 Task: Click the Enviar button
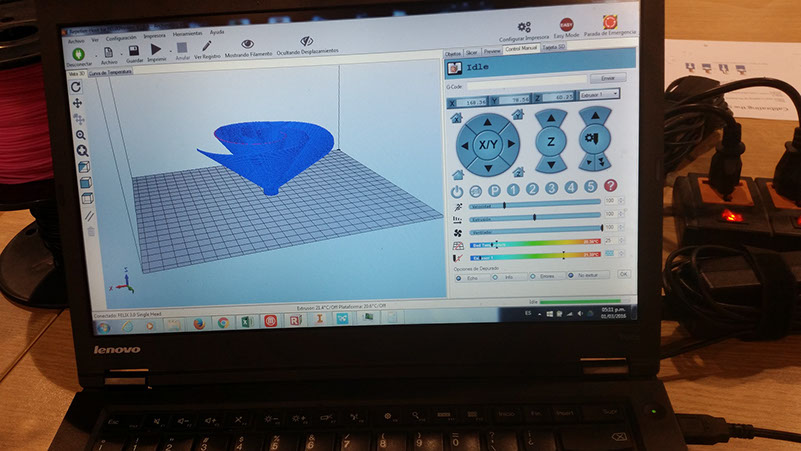608,78
